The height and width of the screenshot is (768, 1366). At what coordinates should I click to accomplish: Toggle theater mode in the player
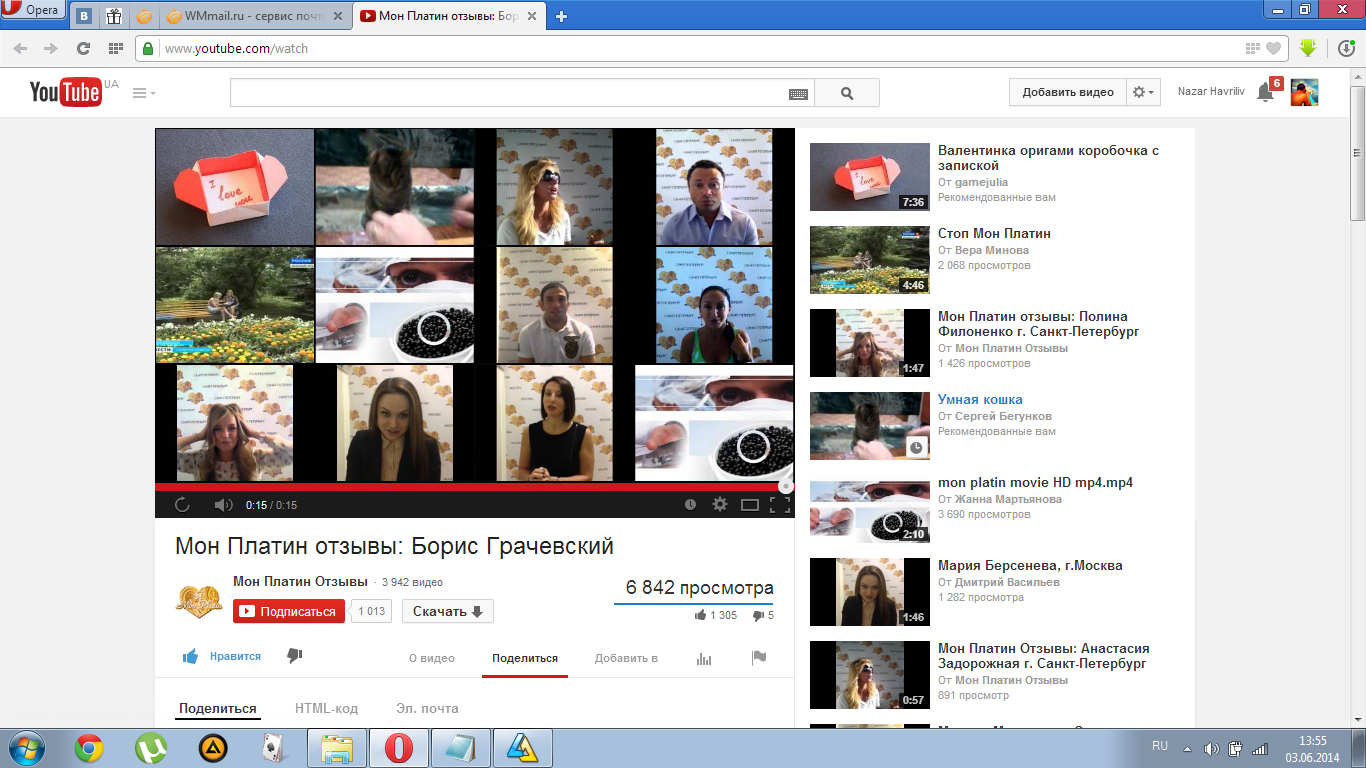[x=750, y=505]
